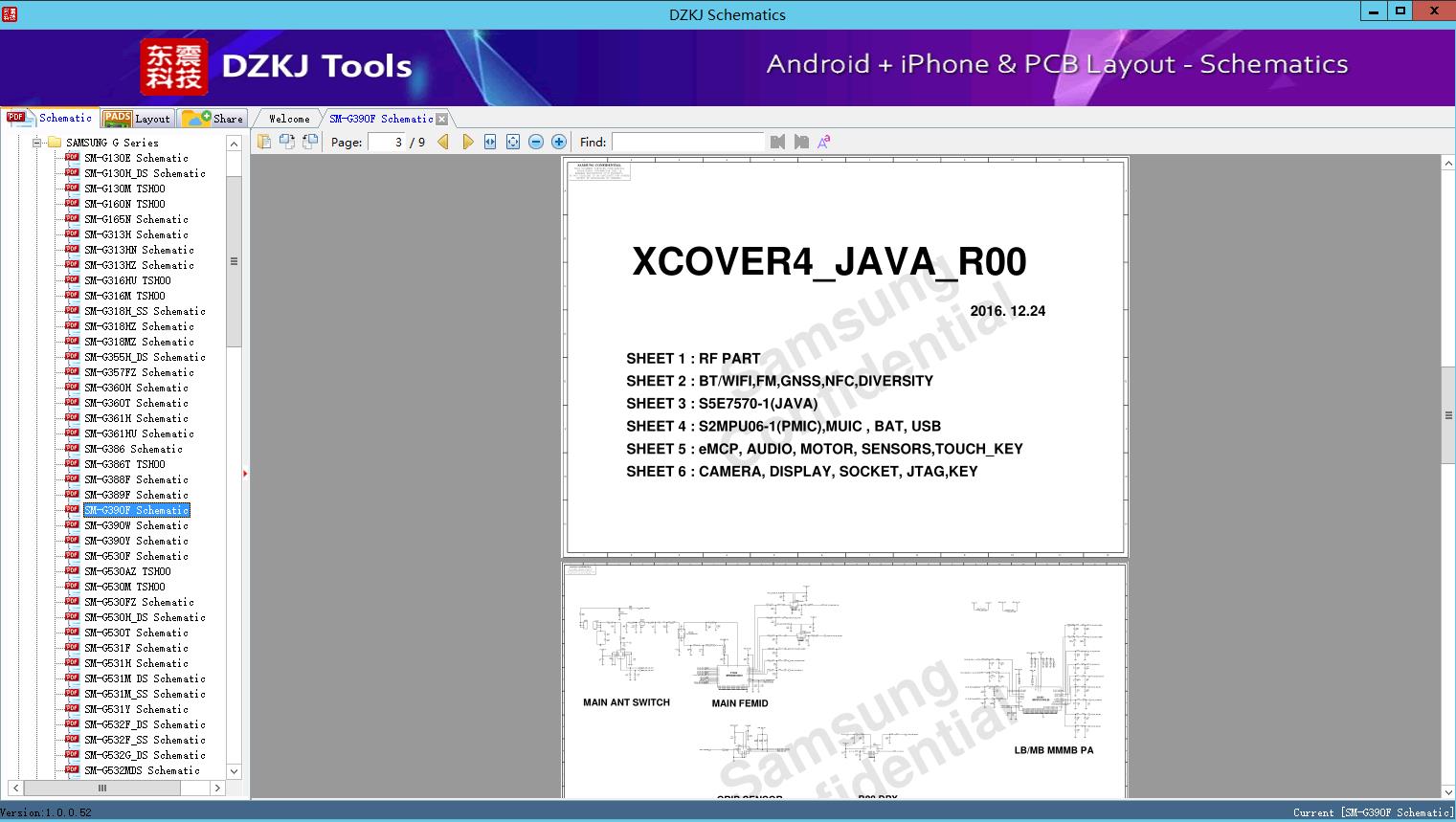Click tree horizontal scrollbar right arrow

[x=217, y=788]
